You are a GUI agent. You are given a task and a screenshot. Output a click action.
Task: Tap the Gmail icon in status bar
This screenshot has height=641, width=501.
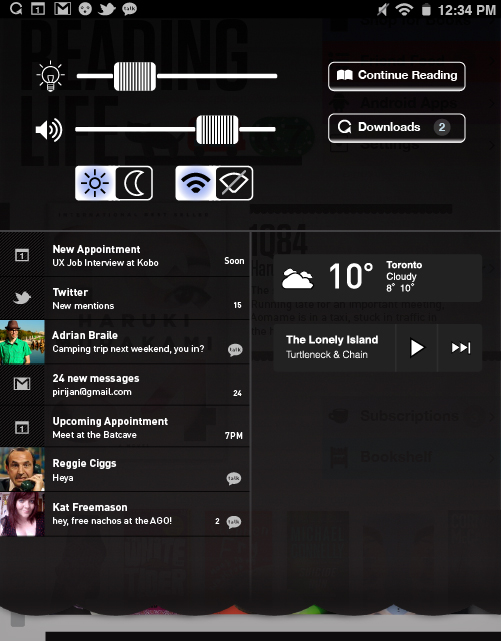(63, 9)
